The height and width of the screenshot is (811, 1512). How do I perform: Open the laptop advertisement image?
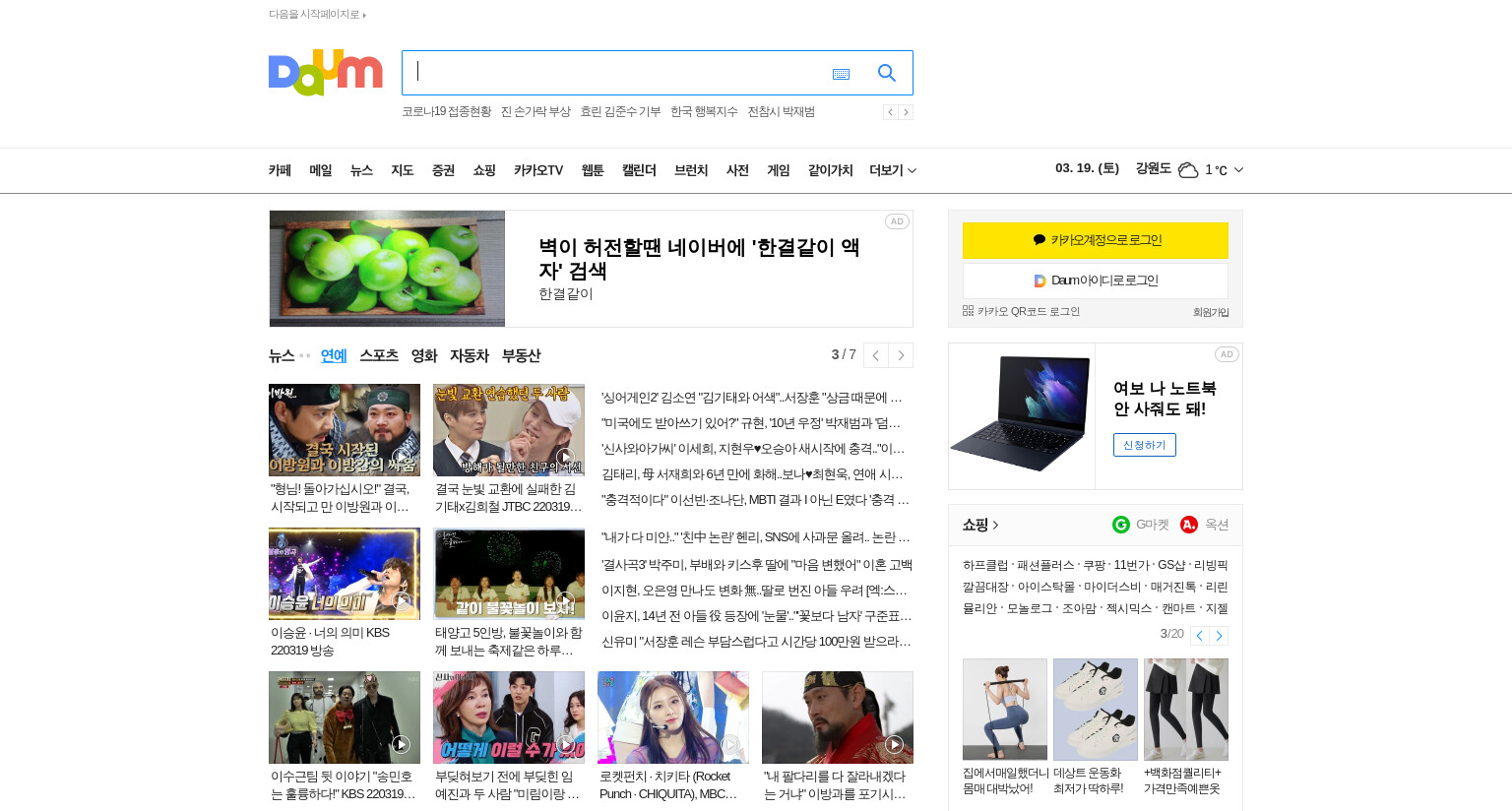click(x=1022, y=416)
